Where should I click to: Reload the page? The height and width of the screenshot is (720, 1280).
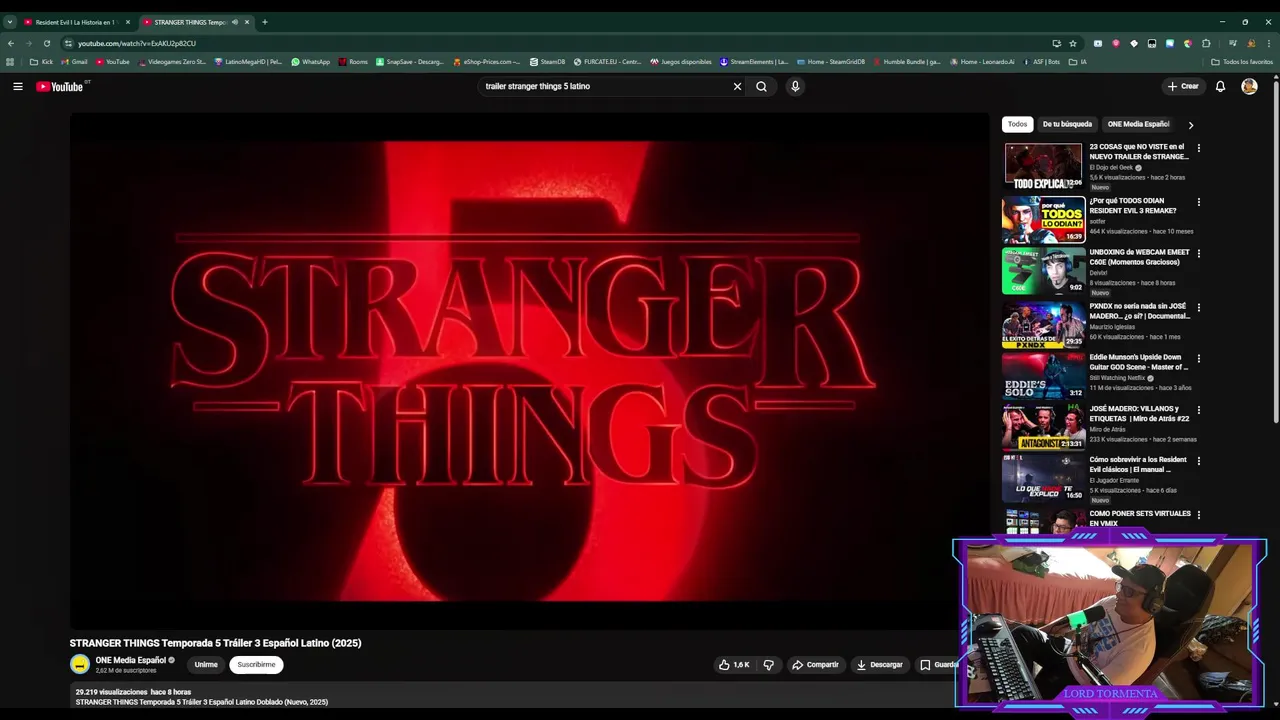coord(46,43)
